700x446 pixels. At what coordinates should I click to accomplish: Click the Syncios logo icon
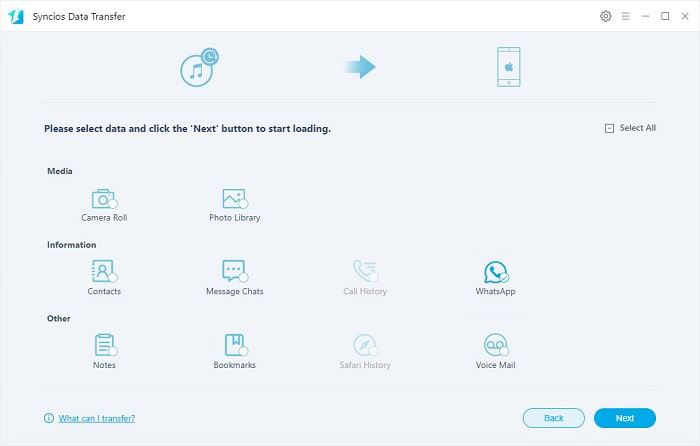coord(16,17)
